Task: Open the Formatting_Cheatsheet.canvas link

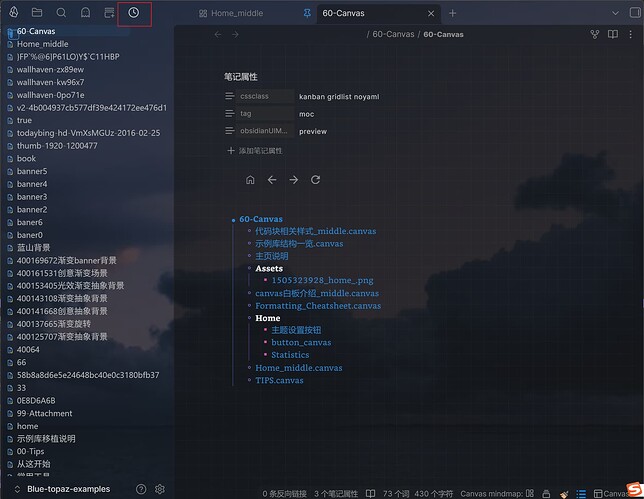Action: [318, 306]
